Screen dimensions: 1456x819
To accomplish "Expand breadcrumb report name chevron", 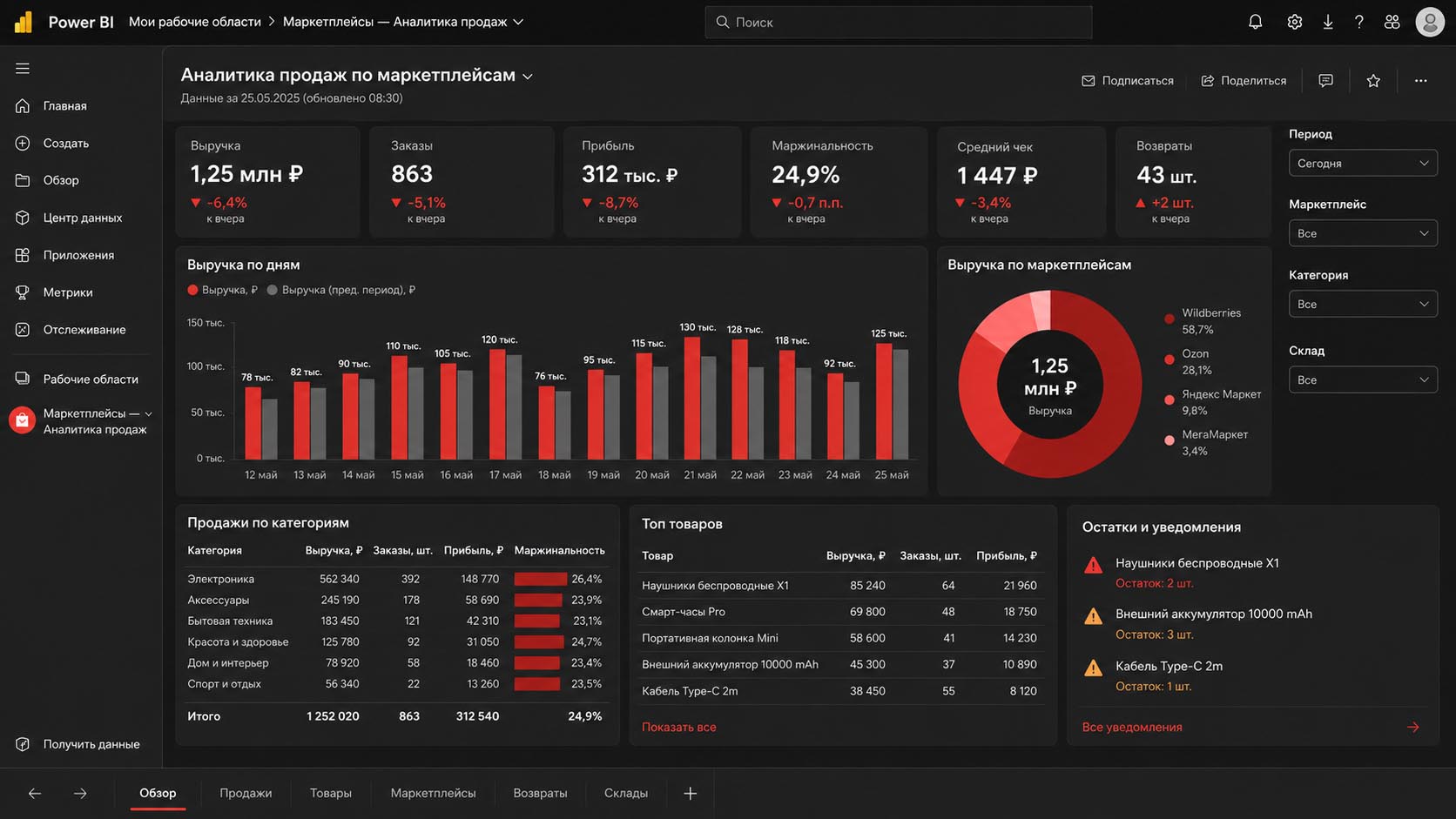I will tap(518, 22).
